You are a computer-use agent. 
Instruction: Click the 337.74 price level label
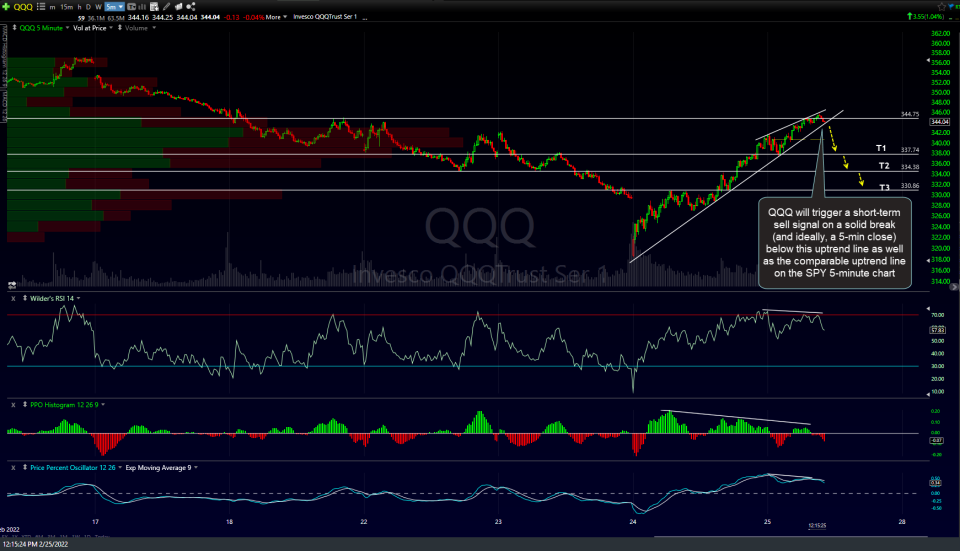[910, 149]
